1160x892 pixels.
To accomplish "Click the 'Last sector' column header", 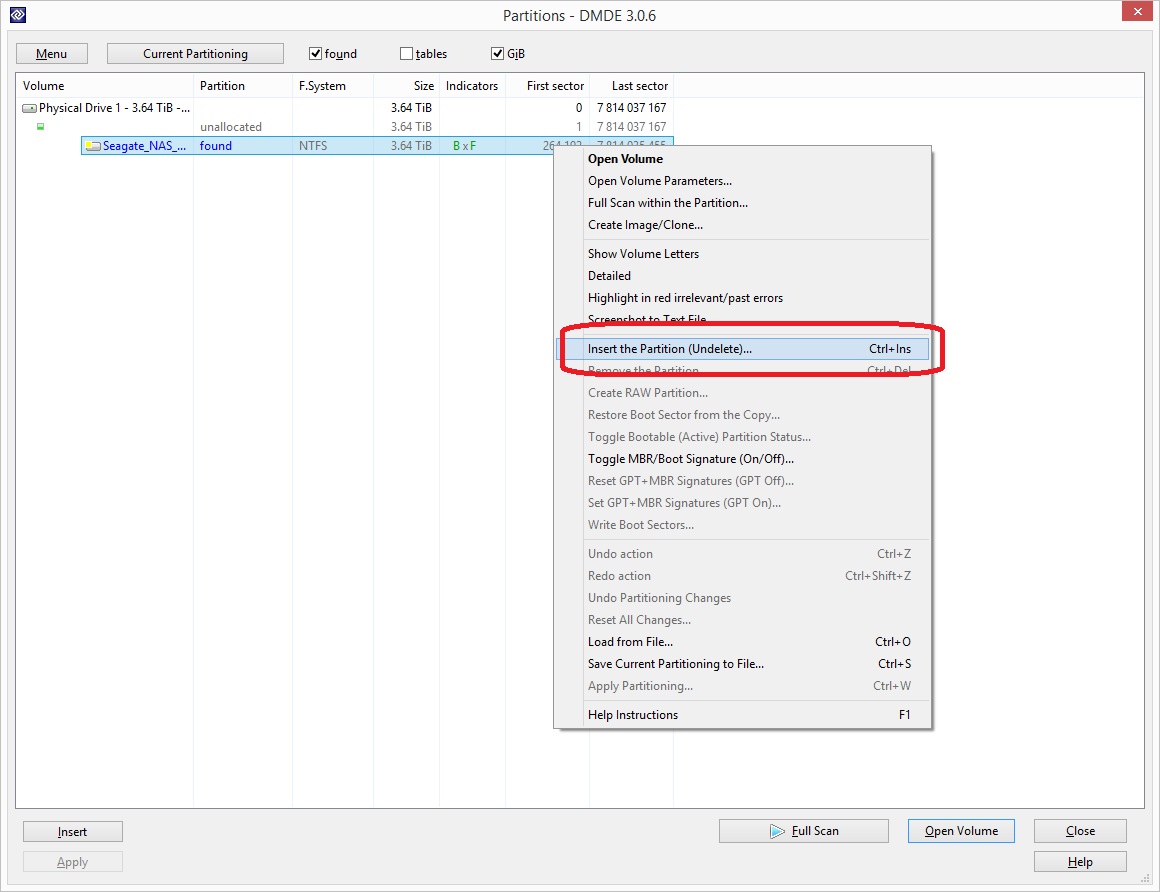I will point(631,86).
